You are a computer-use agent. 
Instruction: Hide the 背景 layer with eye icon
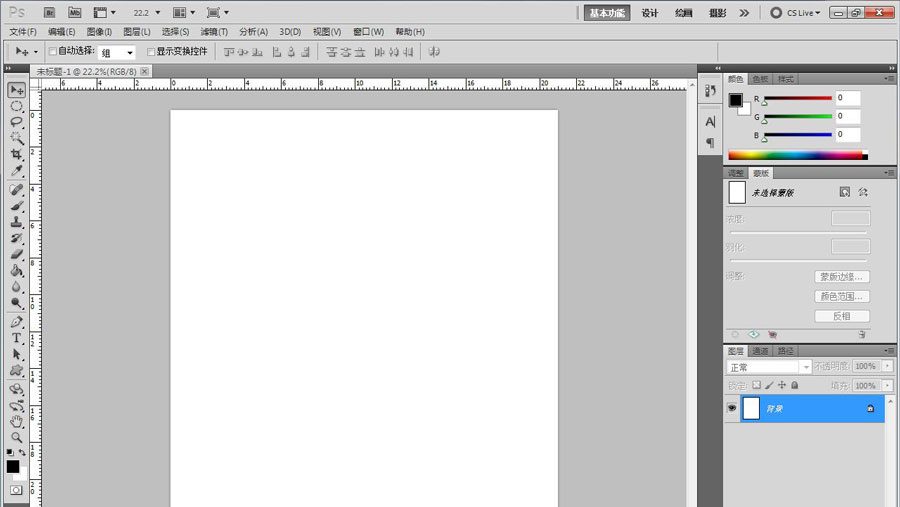[x=732, y=408]
